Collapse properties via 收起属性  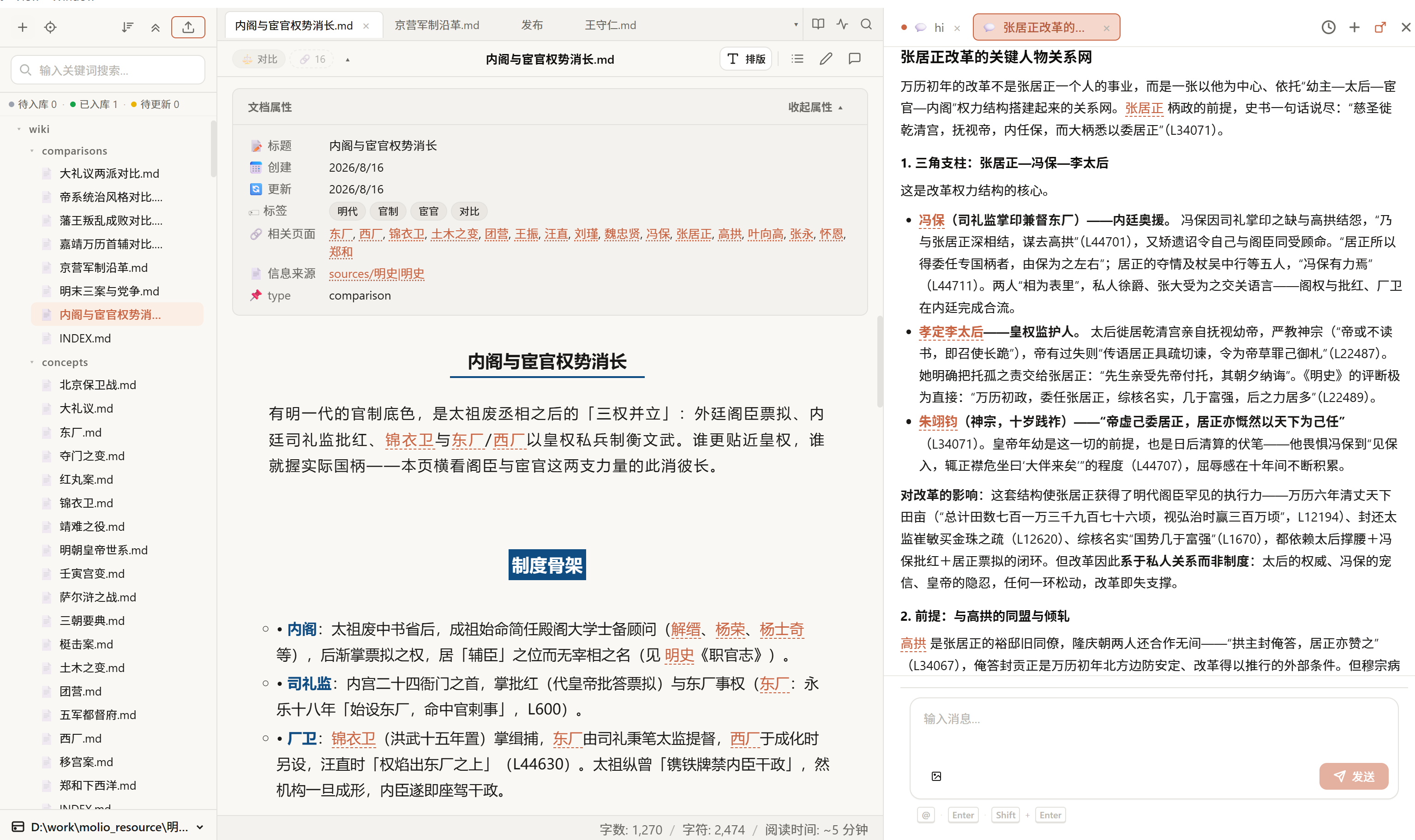(x=815, y=107)
